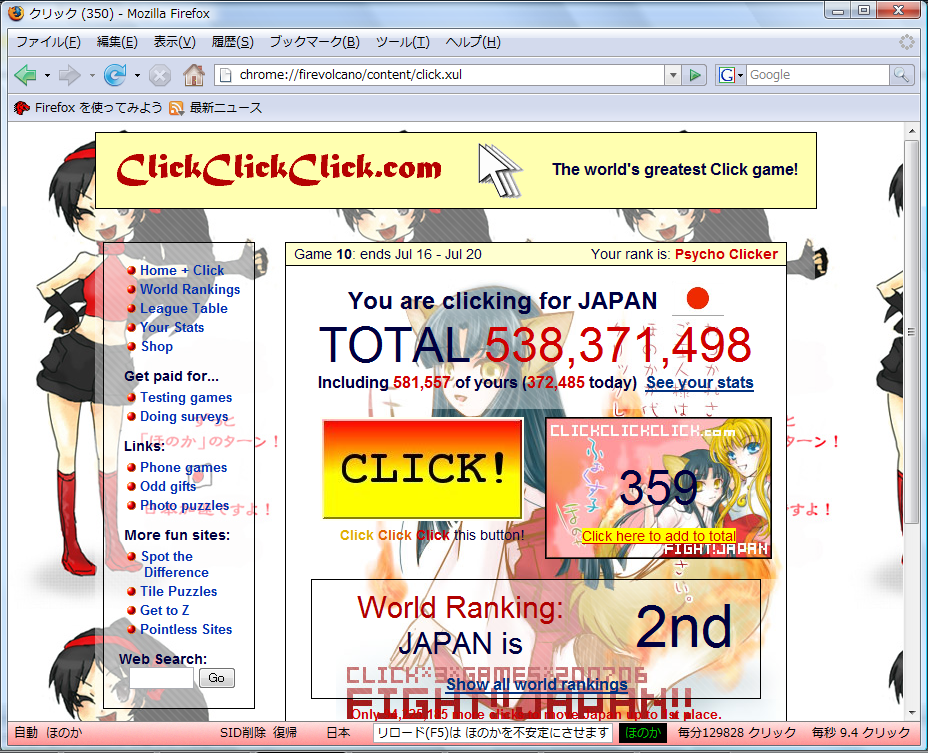Click the RSS feed icon for 最新ニュース
The width and height of the screenshot is (928, 753).
(x=176, y=108)
